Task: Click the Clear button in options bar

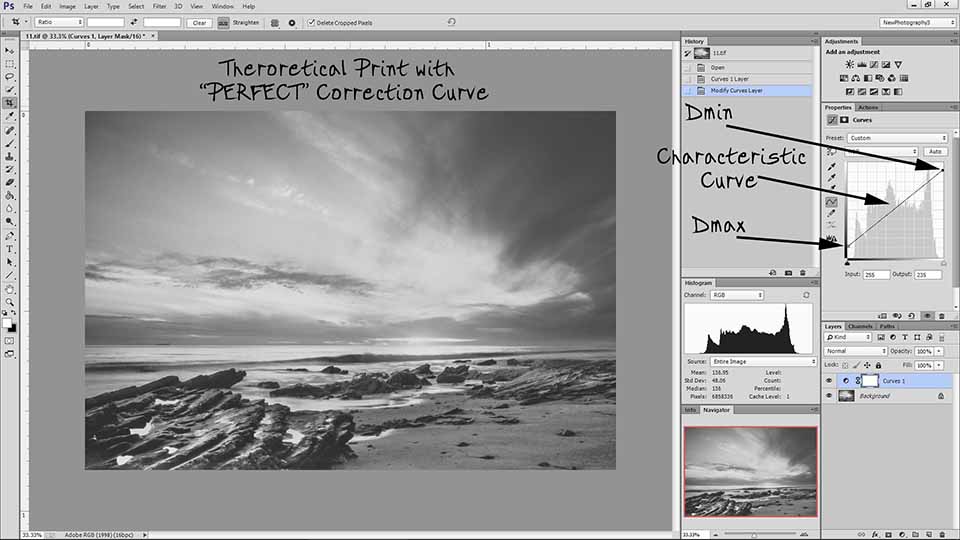Action: (x=199, y=22)
